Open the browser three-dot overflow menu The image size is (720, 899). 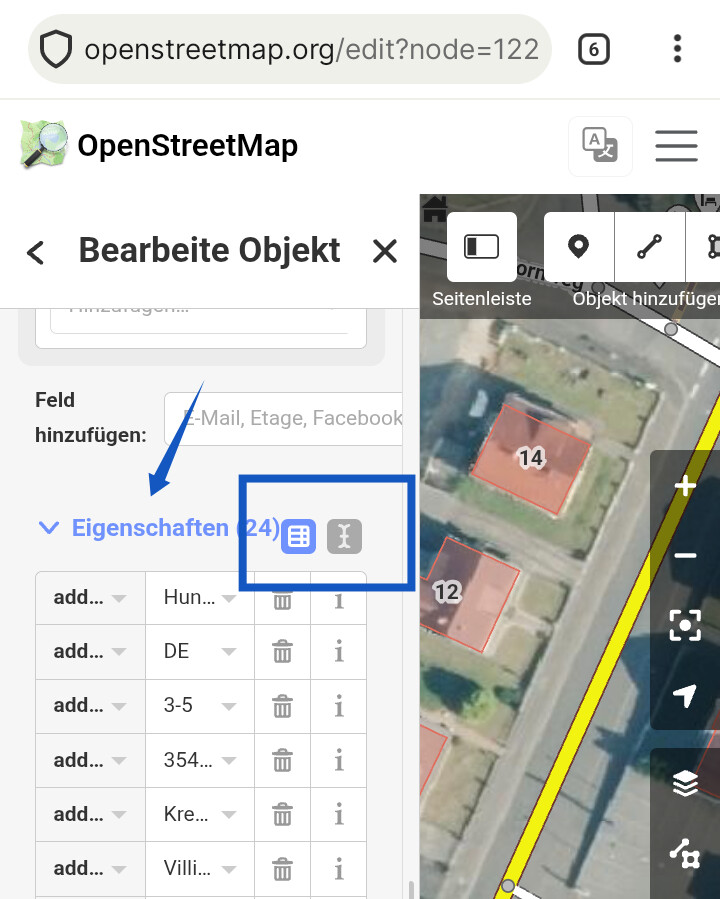[677, 49]
